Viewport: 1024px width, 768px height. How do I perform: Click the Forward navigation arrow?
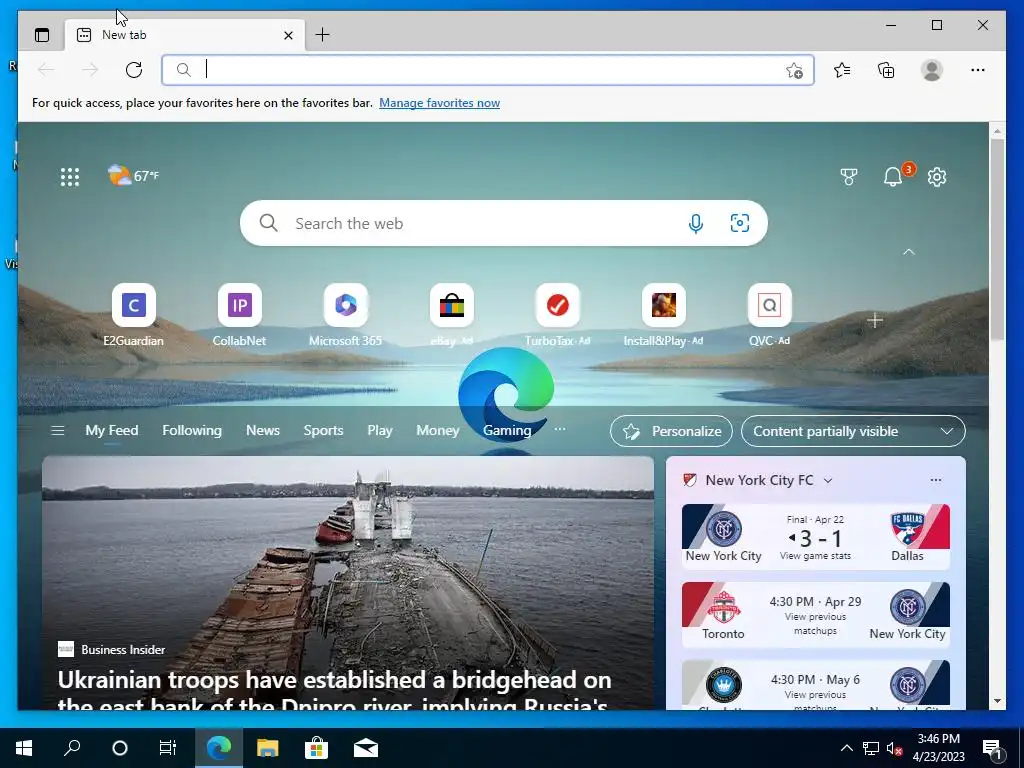(90, 70)
